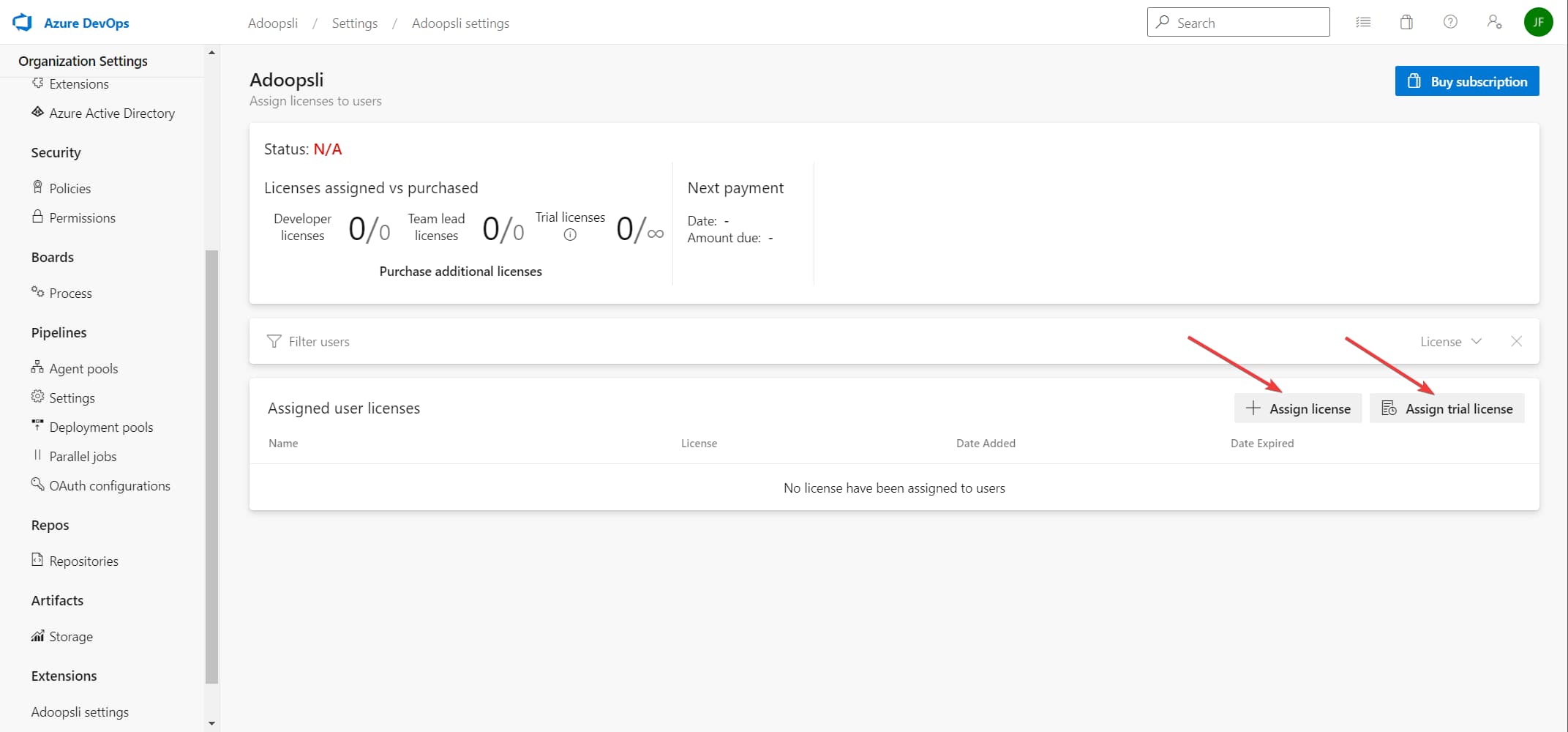Click the Assign license button
This screenshot has height=732, width=1568.
1297,408
